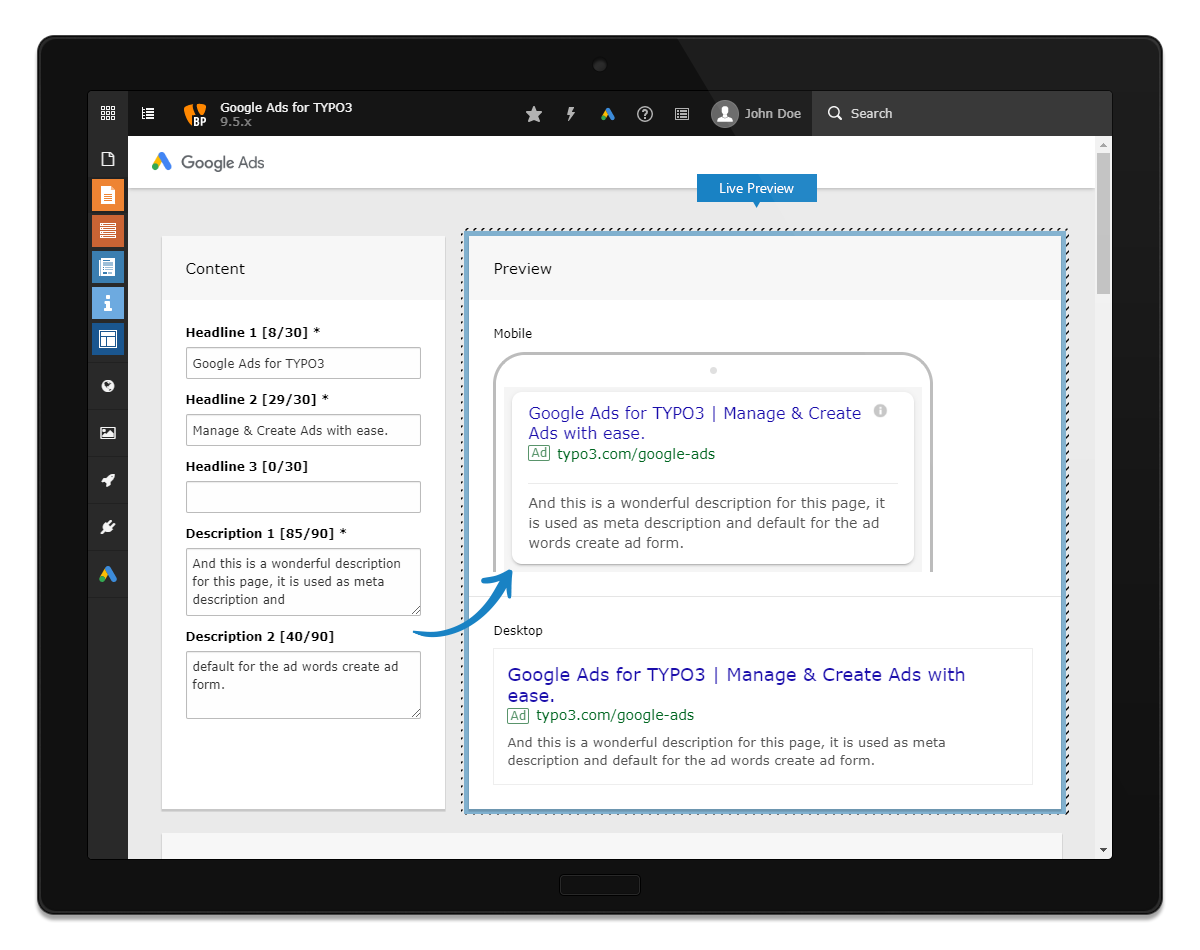Click the 'Headline 1 [8/30] *' label
This screenshot has width=1200, height=950.
tap(253, 332)
